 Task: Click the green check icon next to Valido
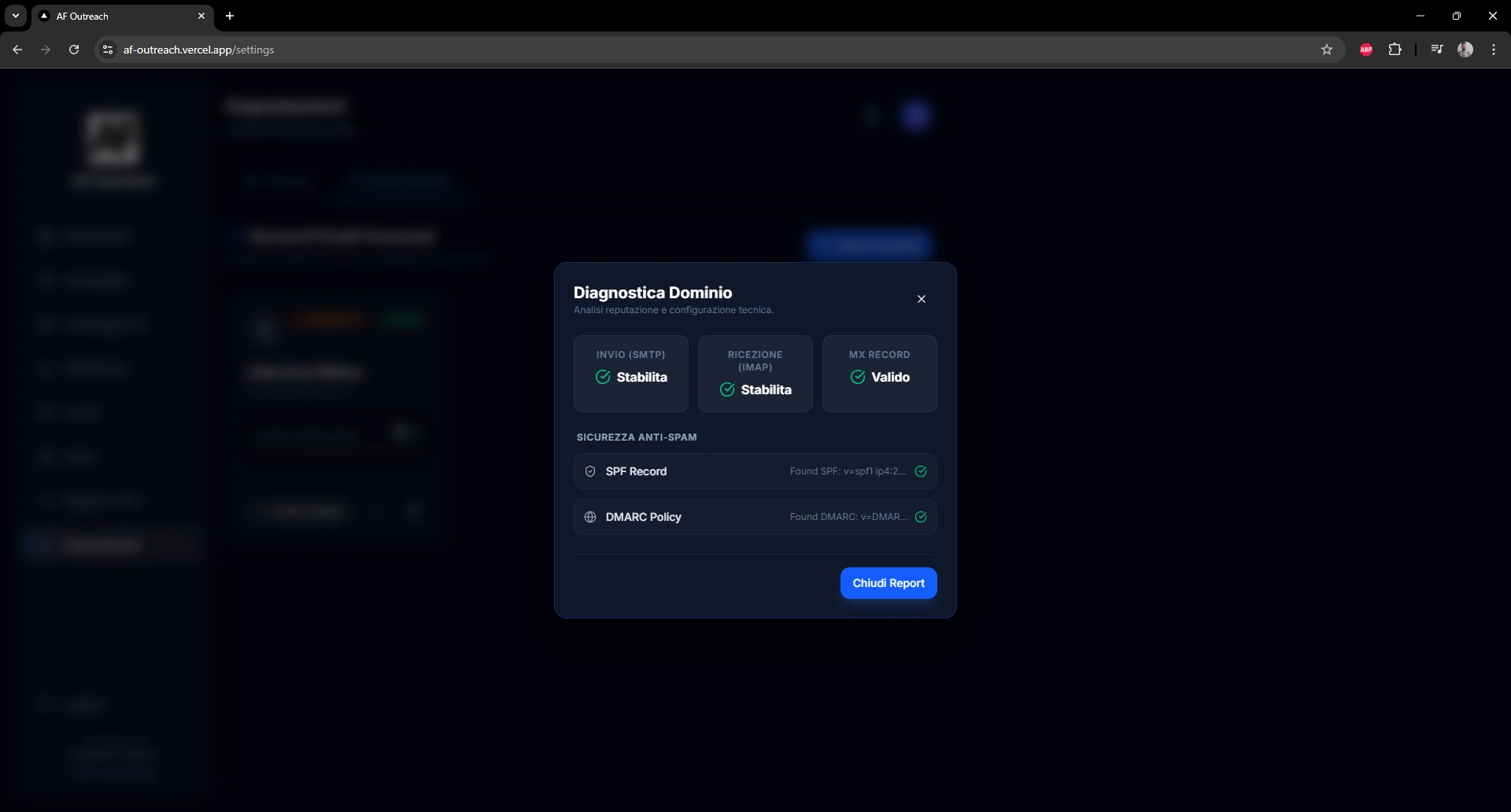[858, 377]
